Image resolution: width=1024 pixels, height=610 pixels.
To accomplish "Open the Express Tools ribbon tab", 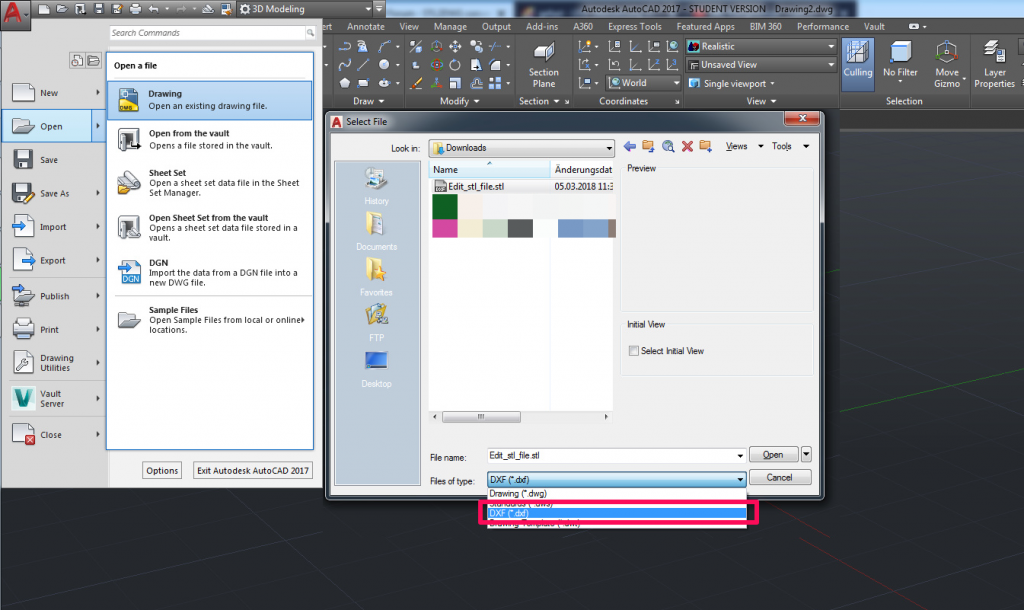I will [x=635, y=27].
